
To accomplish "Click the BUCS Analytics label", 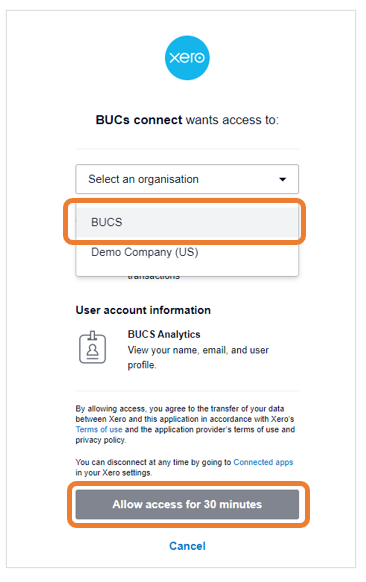I will coord(164,334).
